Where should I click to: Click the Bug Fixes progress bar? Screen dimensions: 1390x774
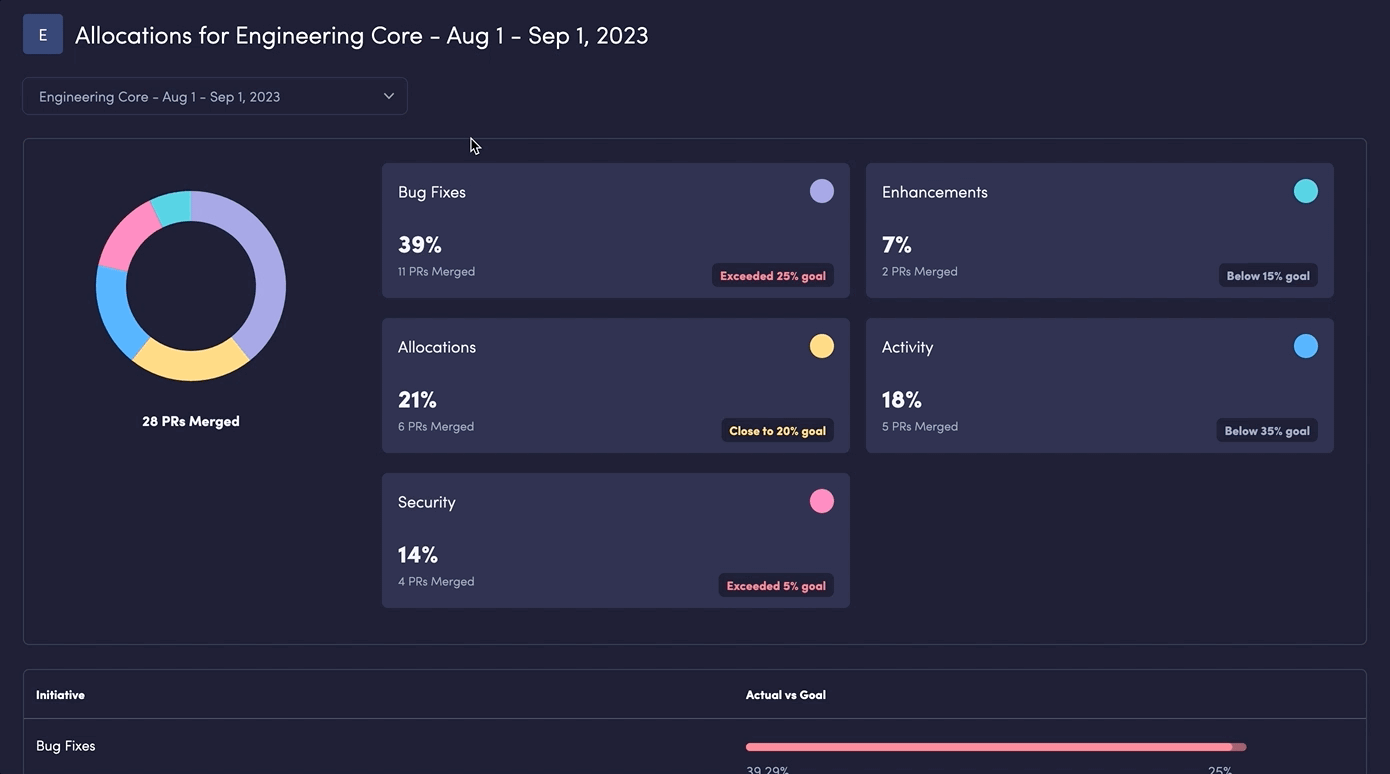tap(995, 747)
